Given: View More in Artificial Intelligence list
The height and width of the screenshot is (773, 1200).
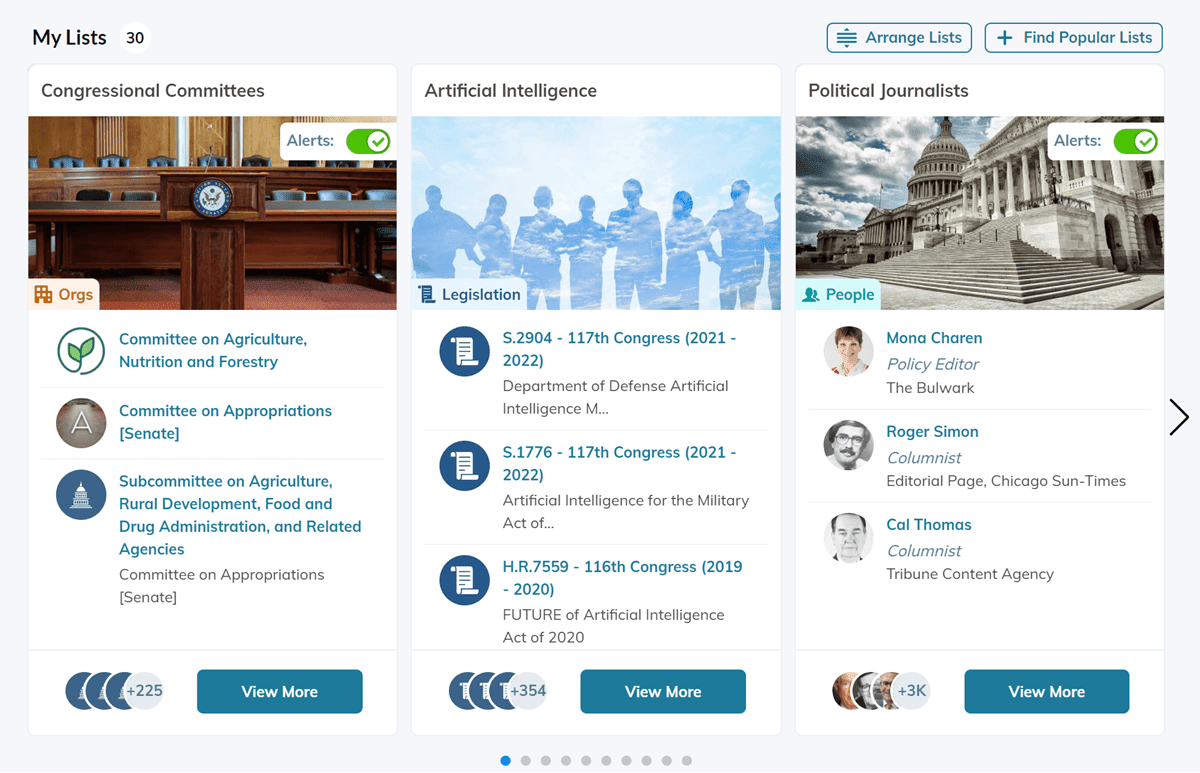Looking at the screenshot, I should tap(663, 692).
